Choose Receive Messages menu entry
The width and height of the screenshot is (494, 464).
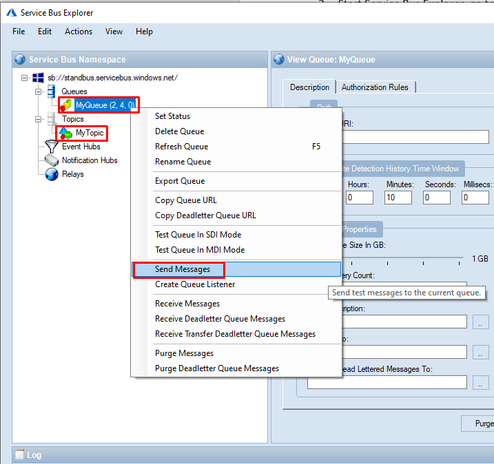pyautogui.click(x=237, y=304)
